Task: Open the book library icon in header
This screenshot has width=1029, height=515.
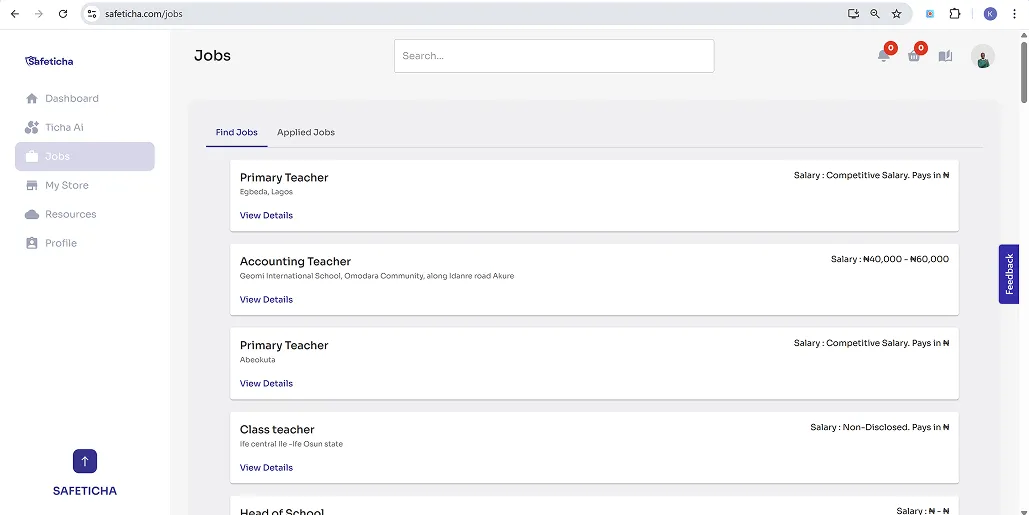Action: (x=945, y=56)
